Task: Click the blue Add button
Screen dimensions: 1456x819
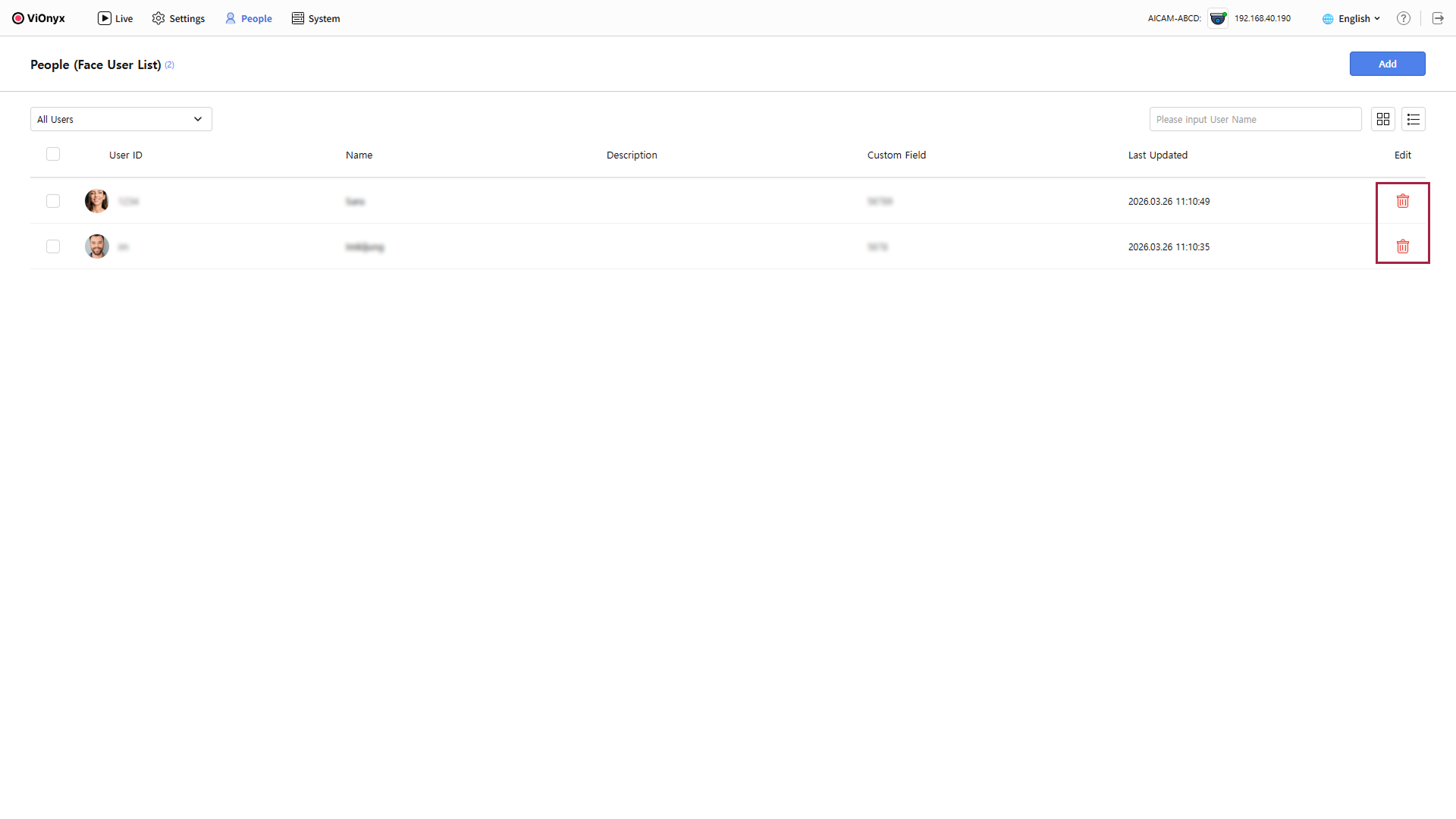Action: click(x=1387, y=64)
